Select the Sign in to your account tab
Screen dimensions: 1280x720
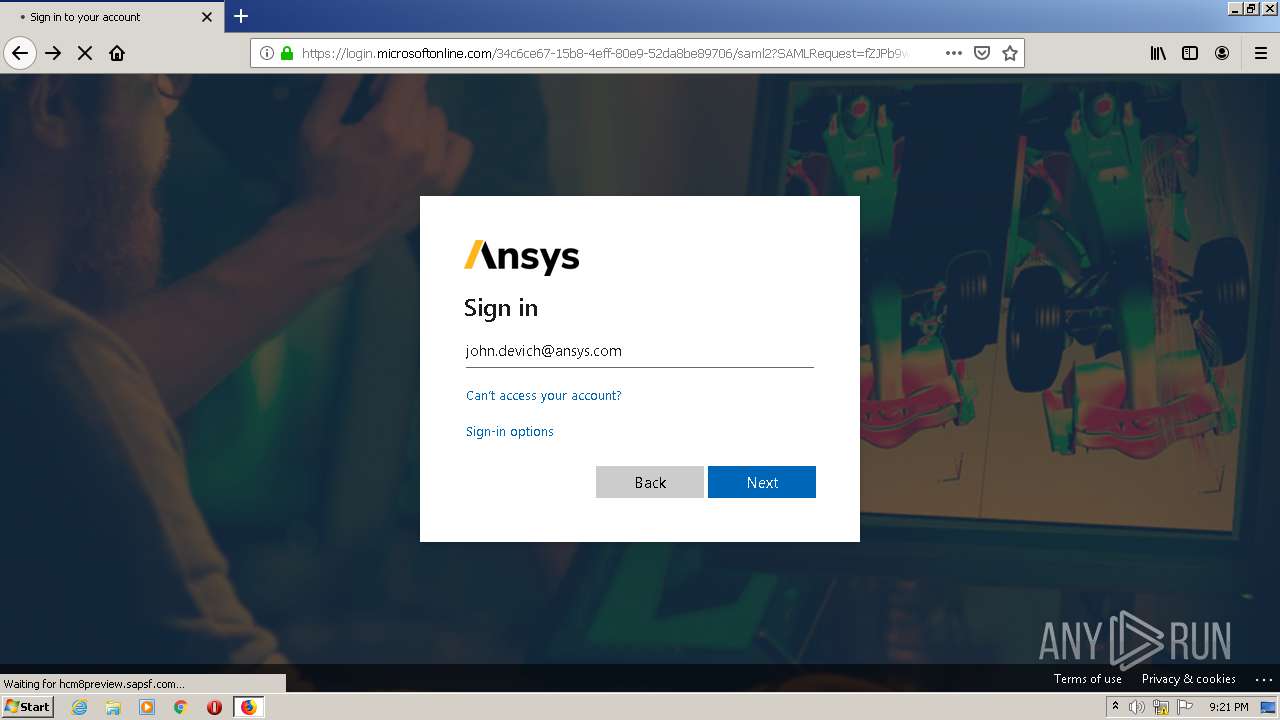point(112,17)
